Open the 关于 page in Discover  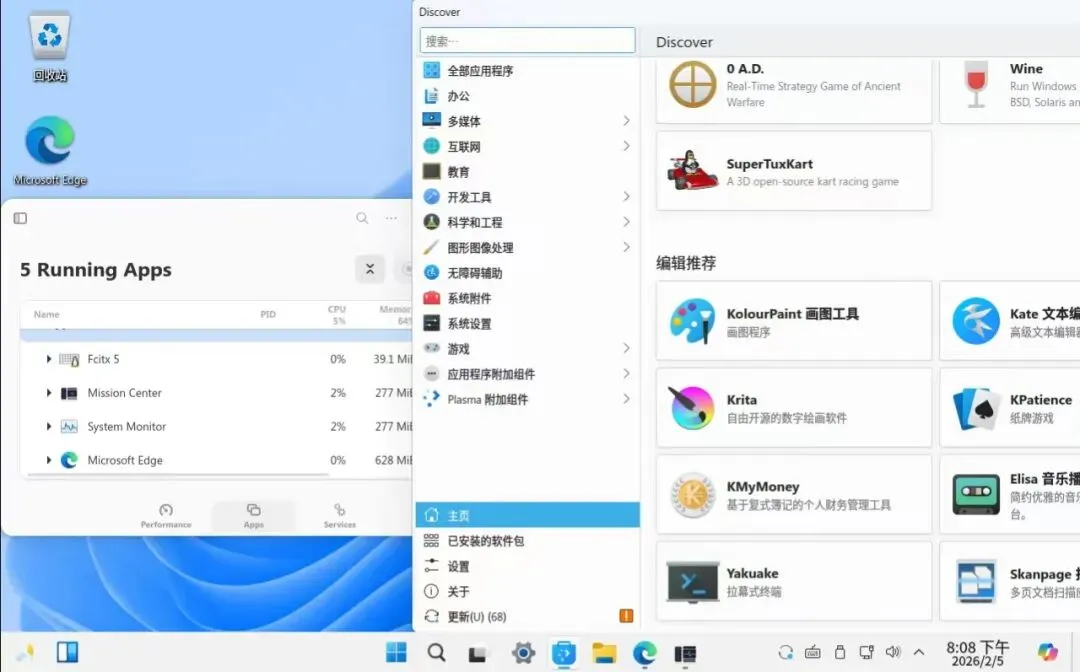pyautogui.click(x=527, y=591)
